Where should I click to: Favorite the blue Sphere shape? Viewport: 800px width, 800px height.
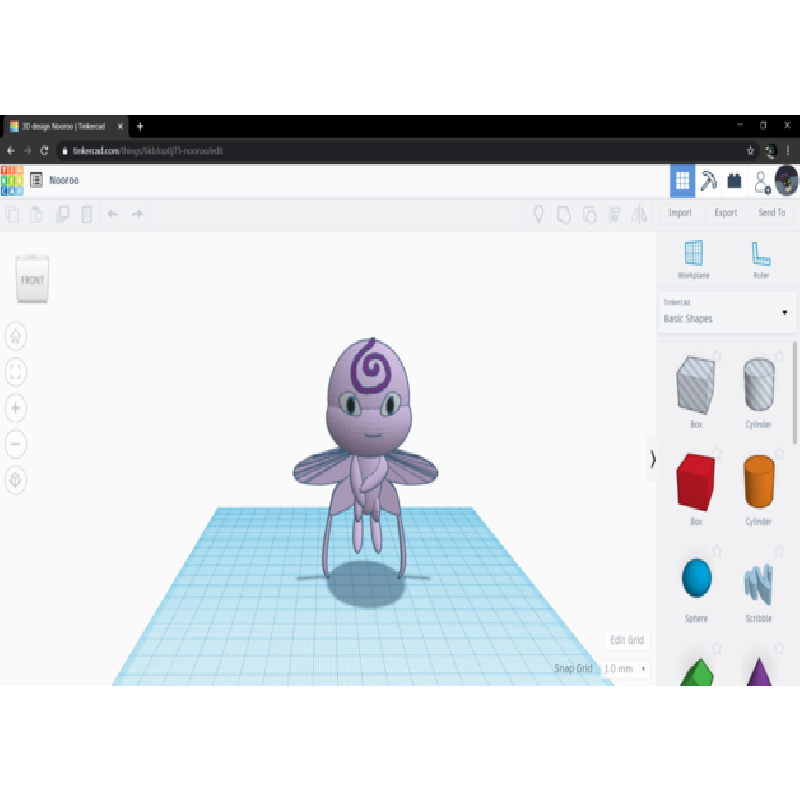point(717,551)
